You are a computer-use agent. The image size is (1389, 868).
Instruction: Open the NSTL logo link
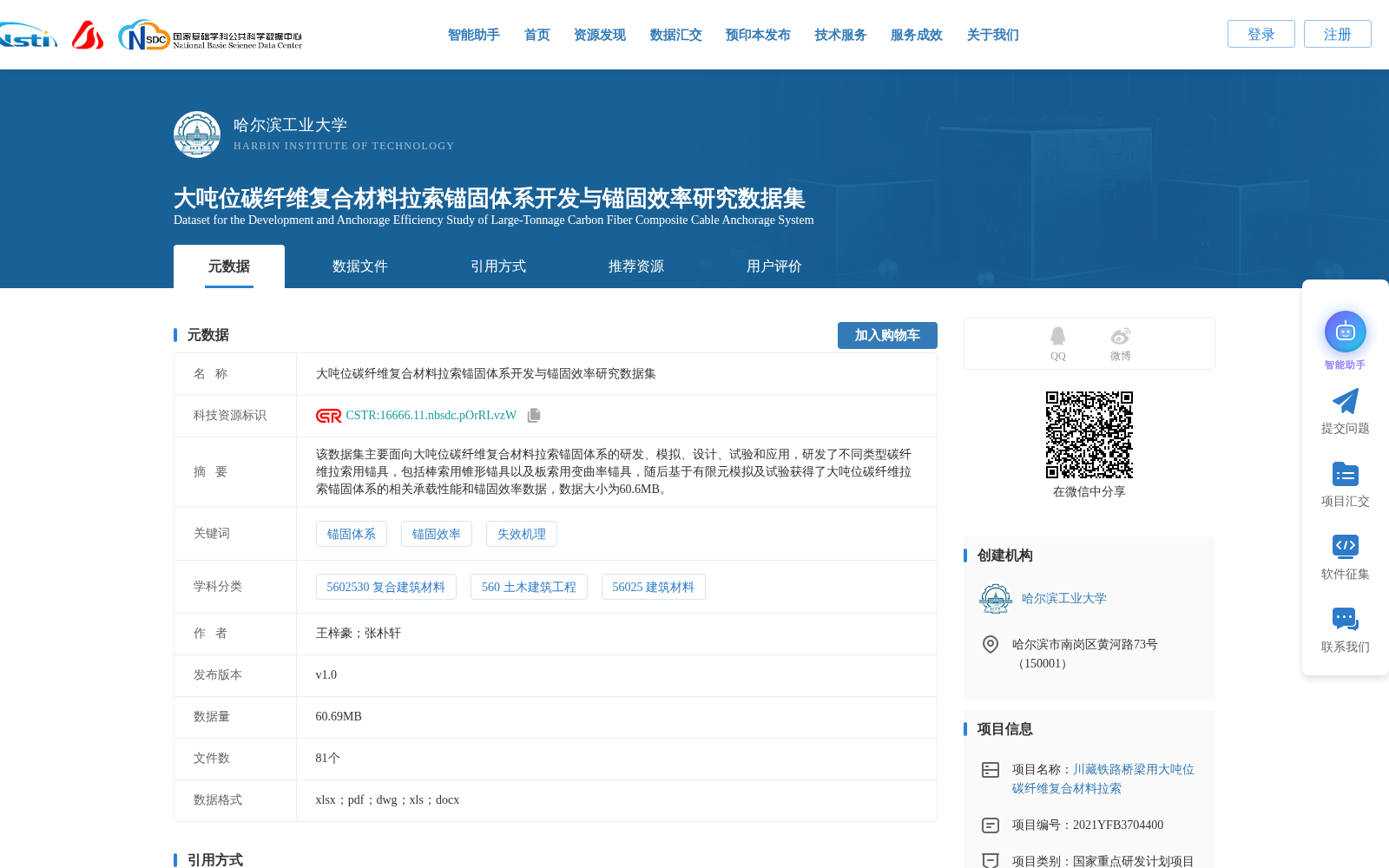coord(28,36)
